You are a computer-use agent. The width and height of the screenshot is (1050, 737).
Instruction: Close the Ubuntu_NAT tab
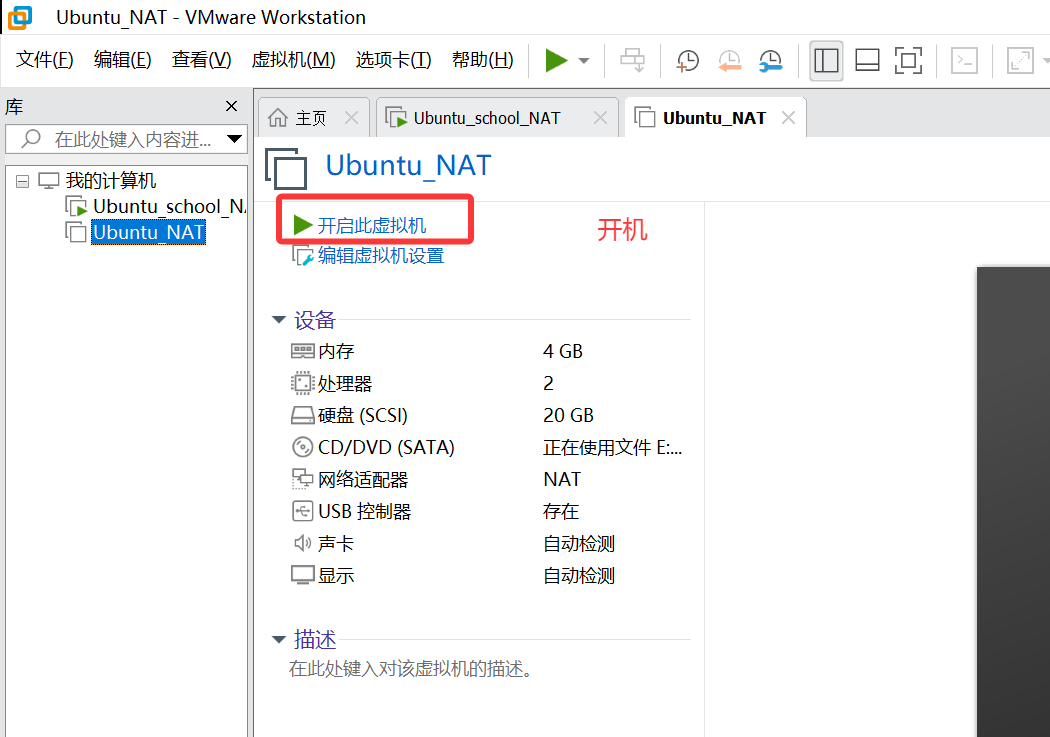pos(789,118)
